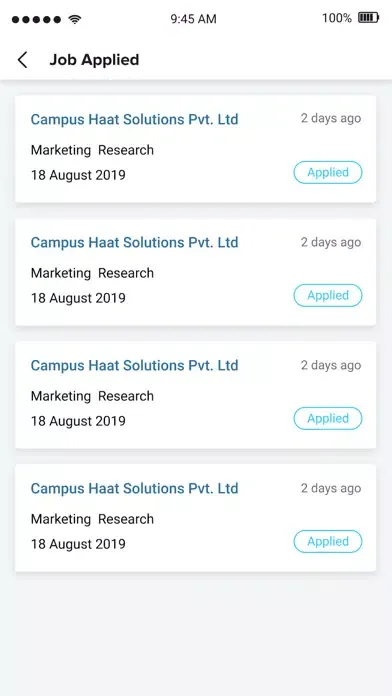392x696 pixels.
Task: Tap Applied button on first job card
Action: pyautogui.click(x=328, y=172)
